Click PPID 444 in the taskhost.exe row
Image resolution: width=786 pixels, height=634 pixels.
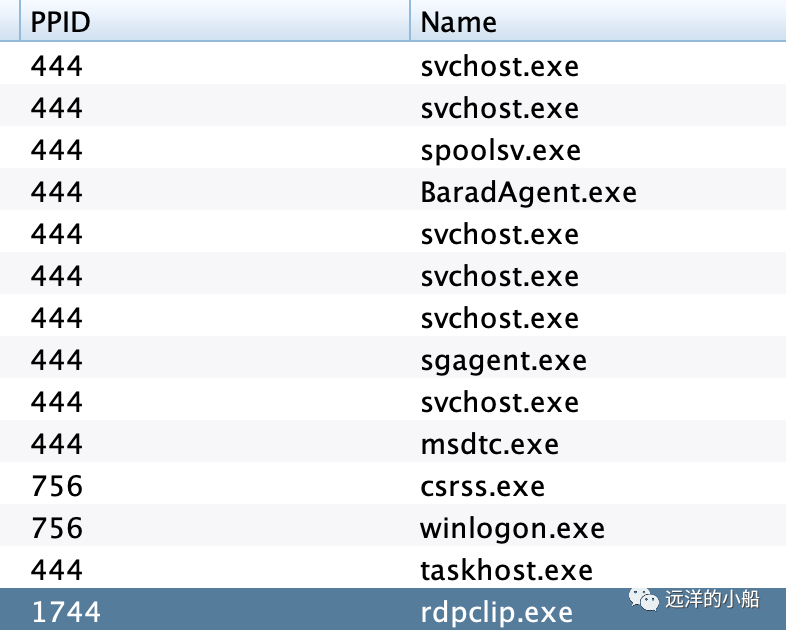click(x=57, y=570)
